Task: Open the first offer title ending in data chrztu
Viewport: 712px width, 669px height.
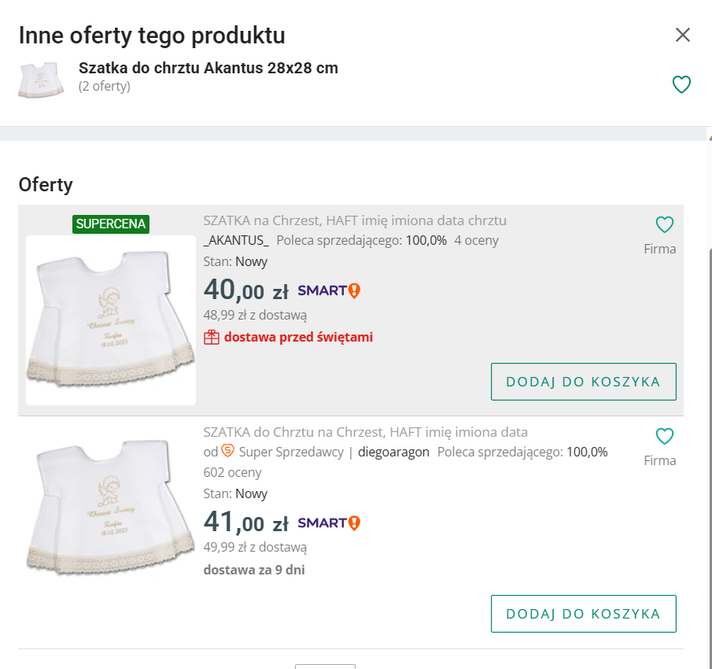Action: click(x=354, y=220)
